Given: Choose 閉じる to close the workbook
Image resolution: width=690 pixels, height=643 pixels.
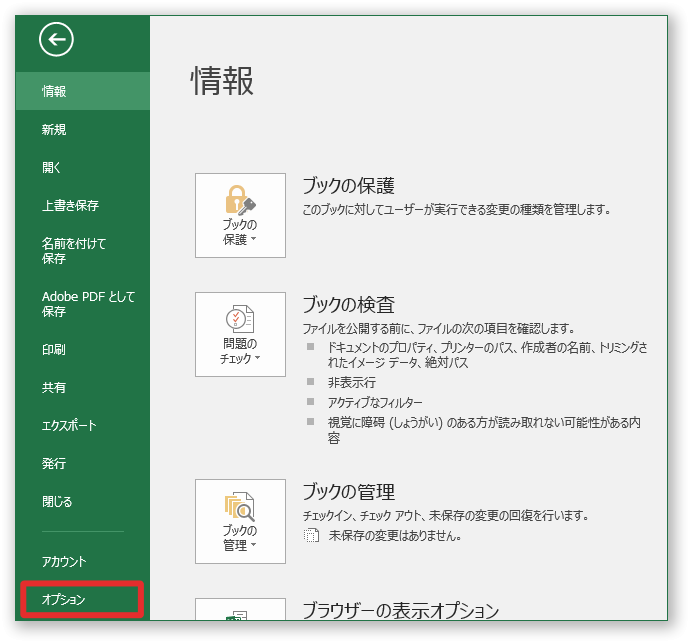Looking at the screenshot, I should coord(83,501).
